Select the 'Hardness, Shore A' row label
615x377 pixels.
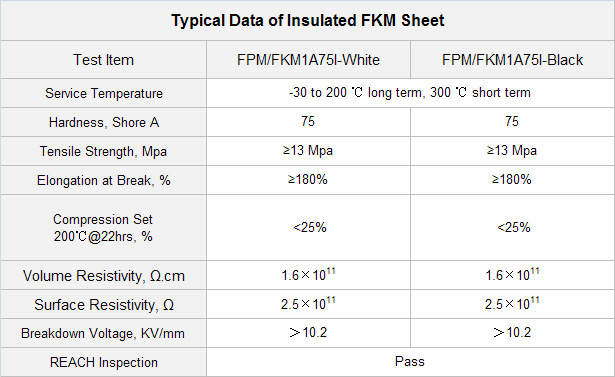pos(104,122)
